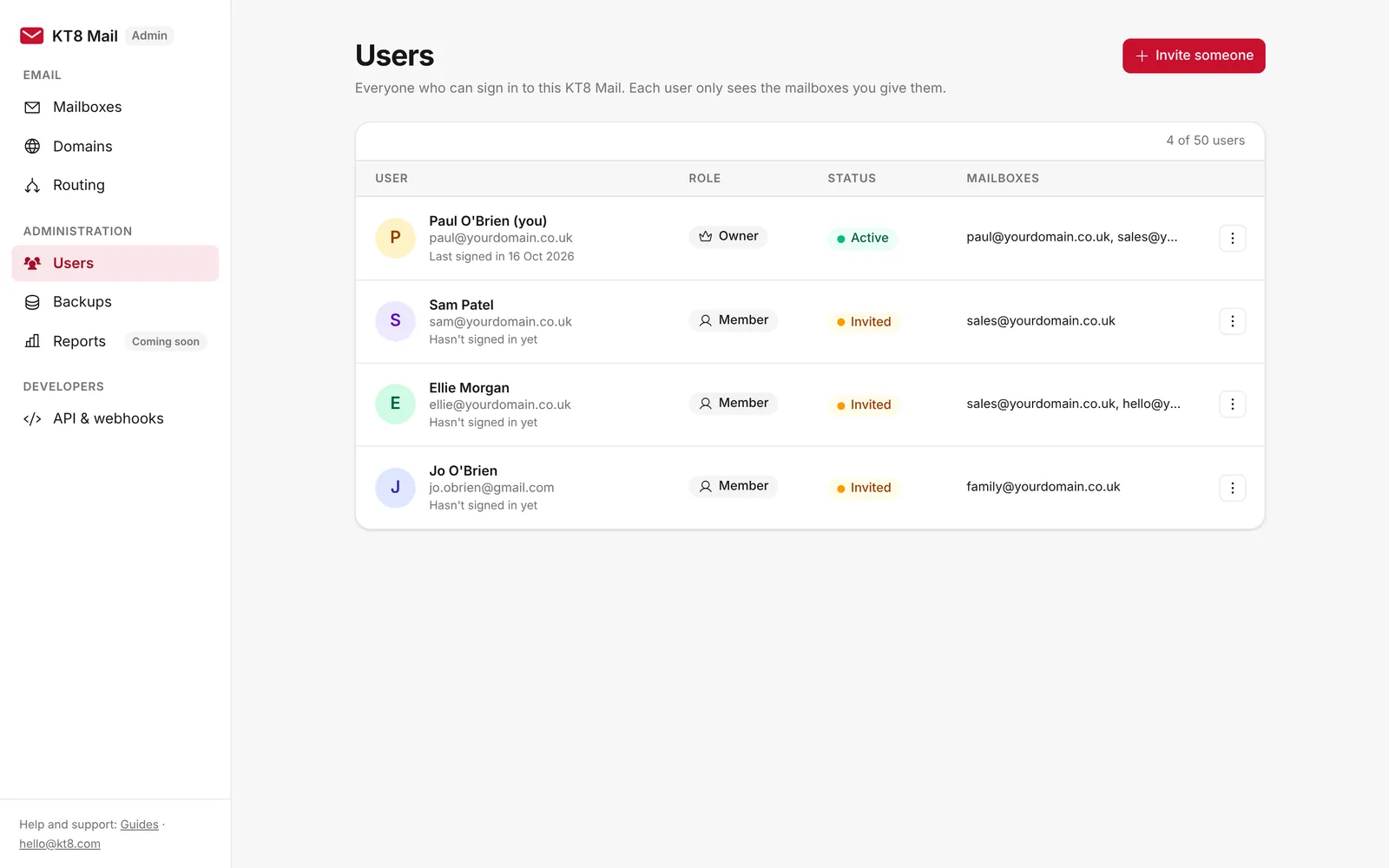Click 'Hasn't signed in yet' under Sam Patel
The width and height of the screenshot is (1389, 868).
[483, 339]
